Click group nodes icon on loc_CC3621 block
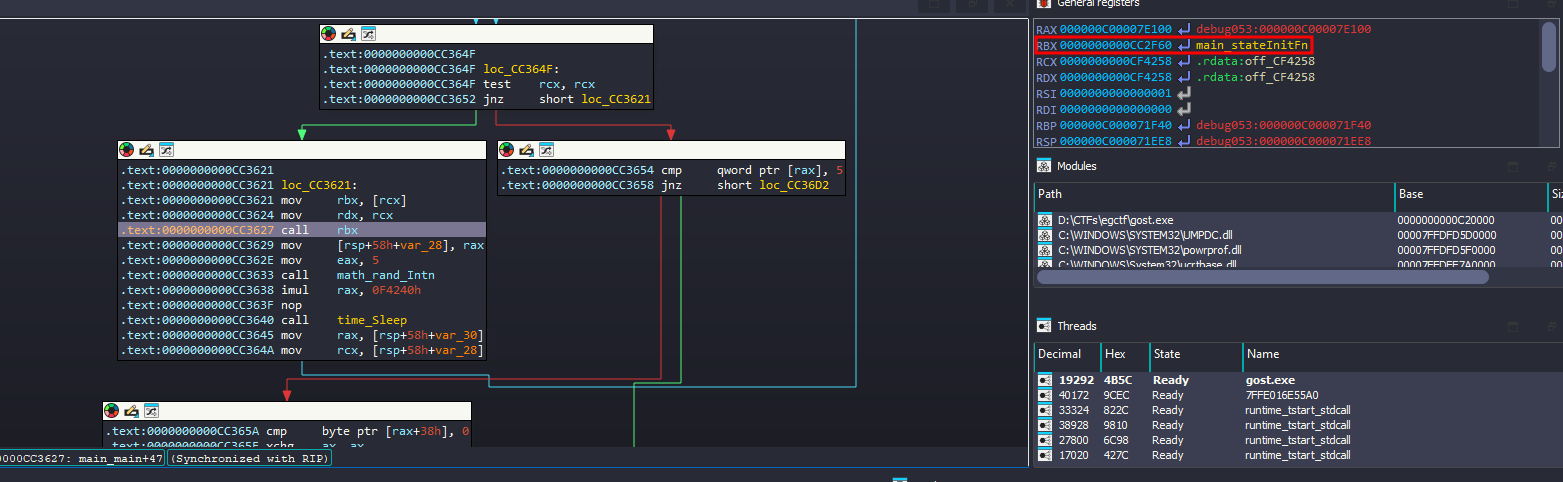 click(166, 150)
